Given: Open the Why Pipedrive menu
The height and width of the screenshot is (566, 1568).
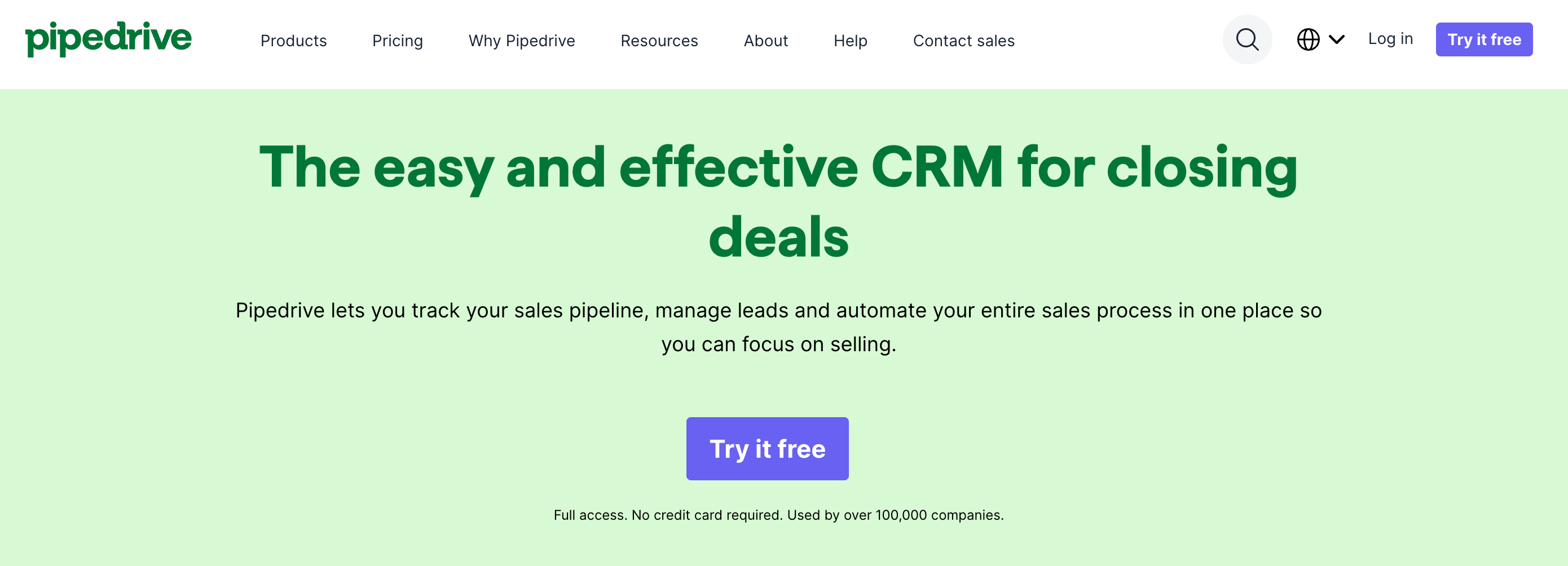Looking at the screenshot, I should (522, 41).
